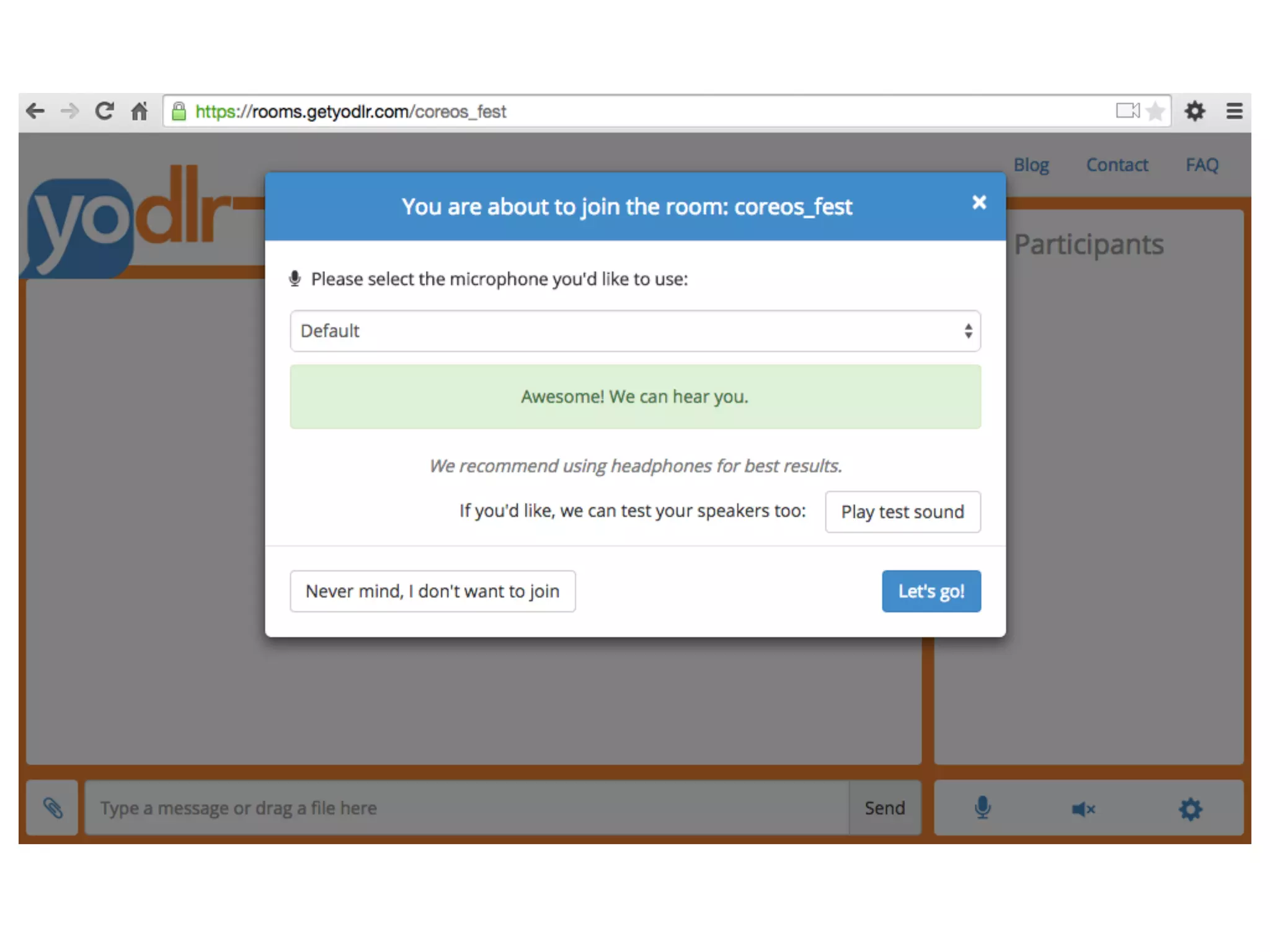Click the Let's go! button
The image size is (1270, 952).
click(x=931, y=591)
